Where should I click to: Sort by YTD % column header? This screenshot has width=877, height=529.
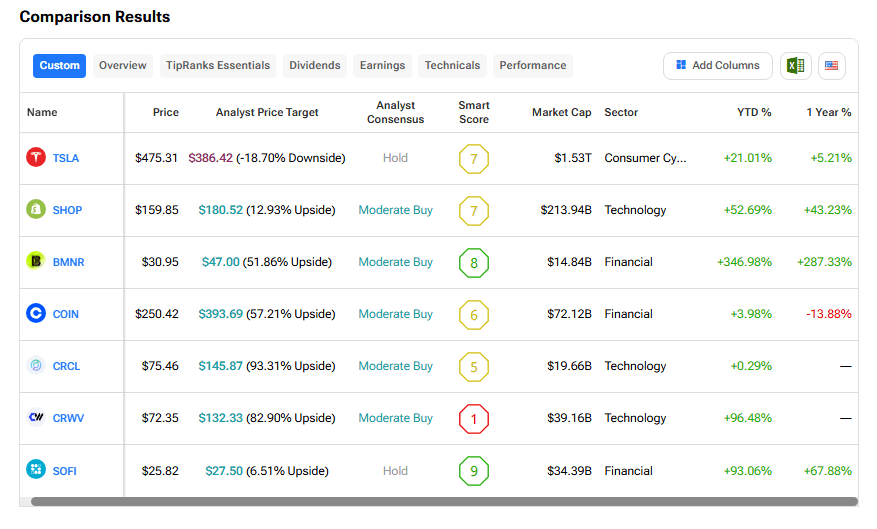click(x=754, y=112)
